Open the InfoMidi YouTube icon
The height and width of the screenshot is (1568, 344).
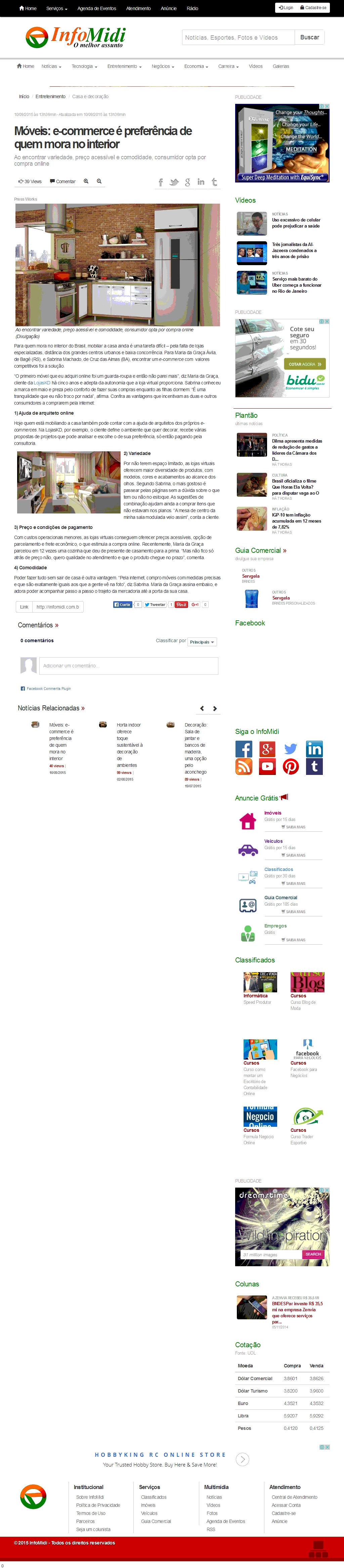click(x=267, y=767)
